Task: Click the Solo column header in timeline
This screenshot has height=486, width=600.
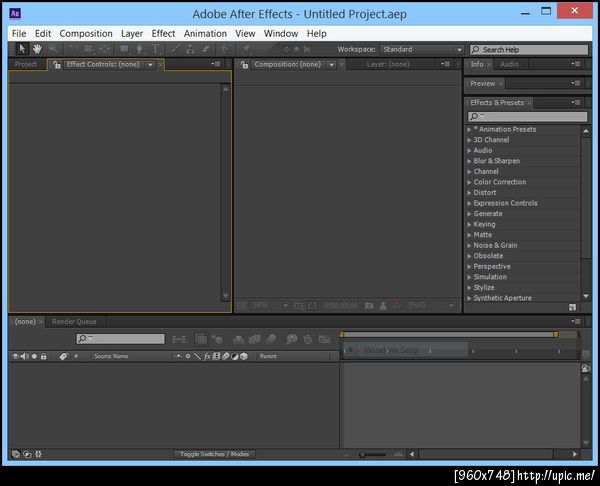Action: (x=34, y=356)
